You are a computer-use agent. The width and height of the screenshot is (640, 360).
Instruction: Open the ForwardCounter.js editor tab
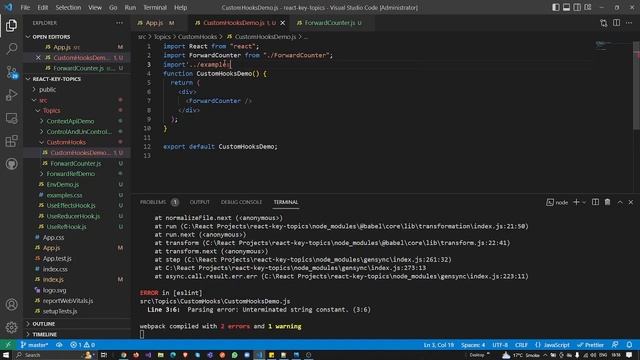[329, 23]
